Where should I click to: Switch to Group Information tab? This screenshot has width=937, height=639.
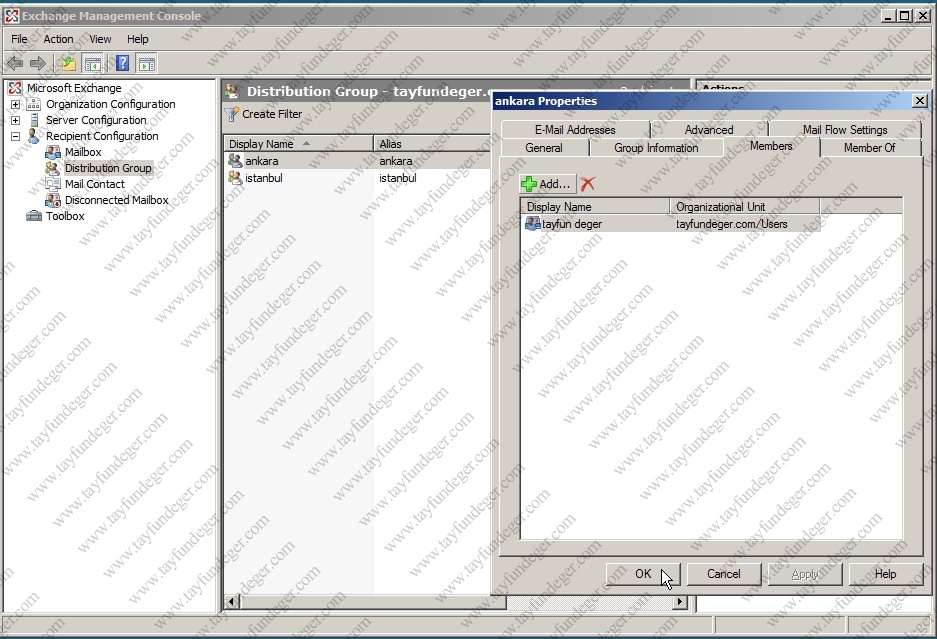(656, 148)
